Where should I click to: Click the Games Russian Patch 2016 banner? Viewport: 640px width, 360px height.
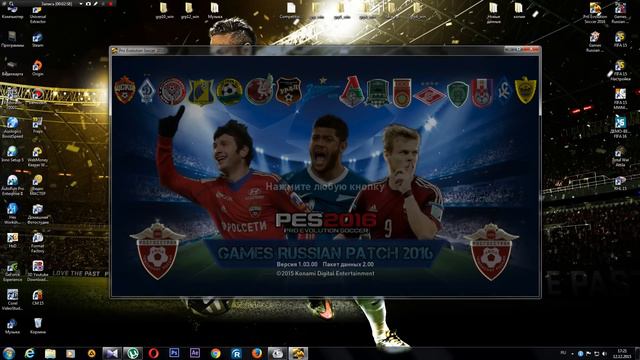(x=325, y=253)
